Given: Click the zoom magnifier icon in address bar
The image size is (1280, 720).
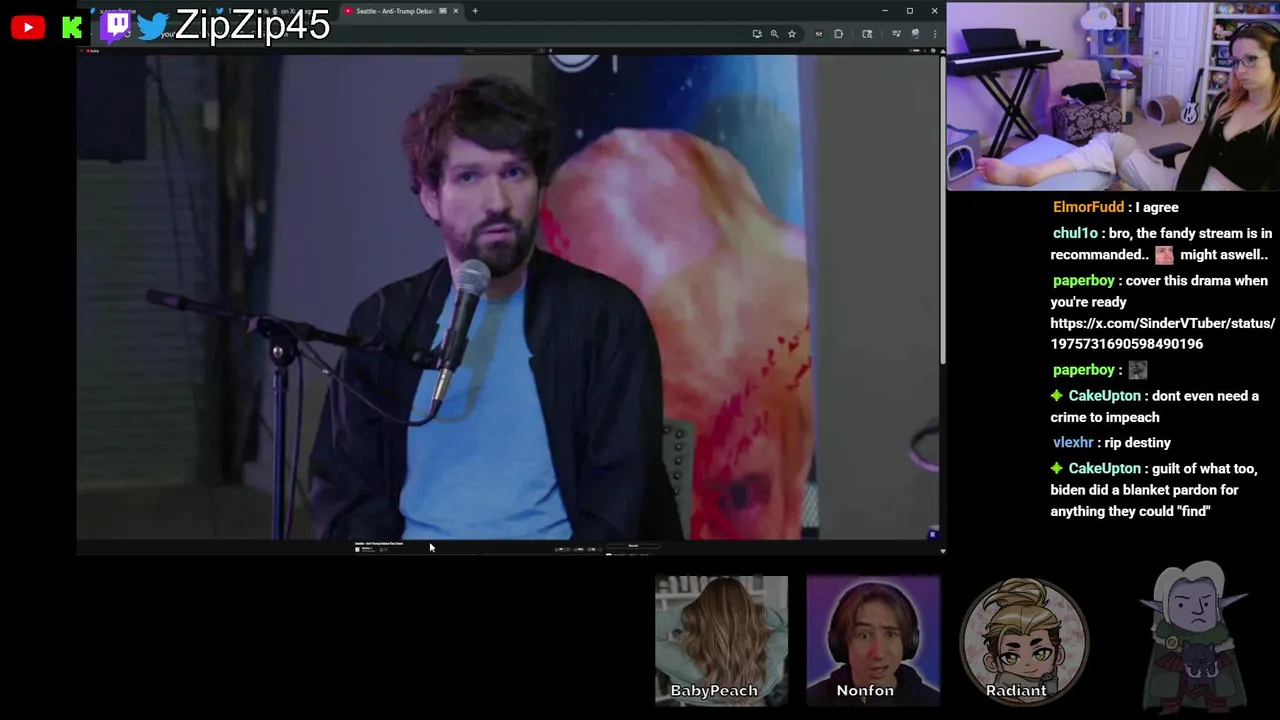Looking at the screenshot, I should [774, 34].
